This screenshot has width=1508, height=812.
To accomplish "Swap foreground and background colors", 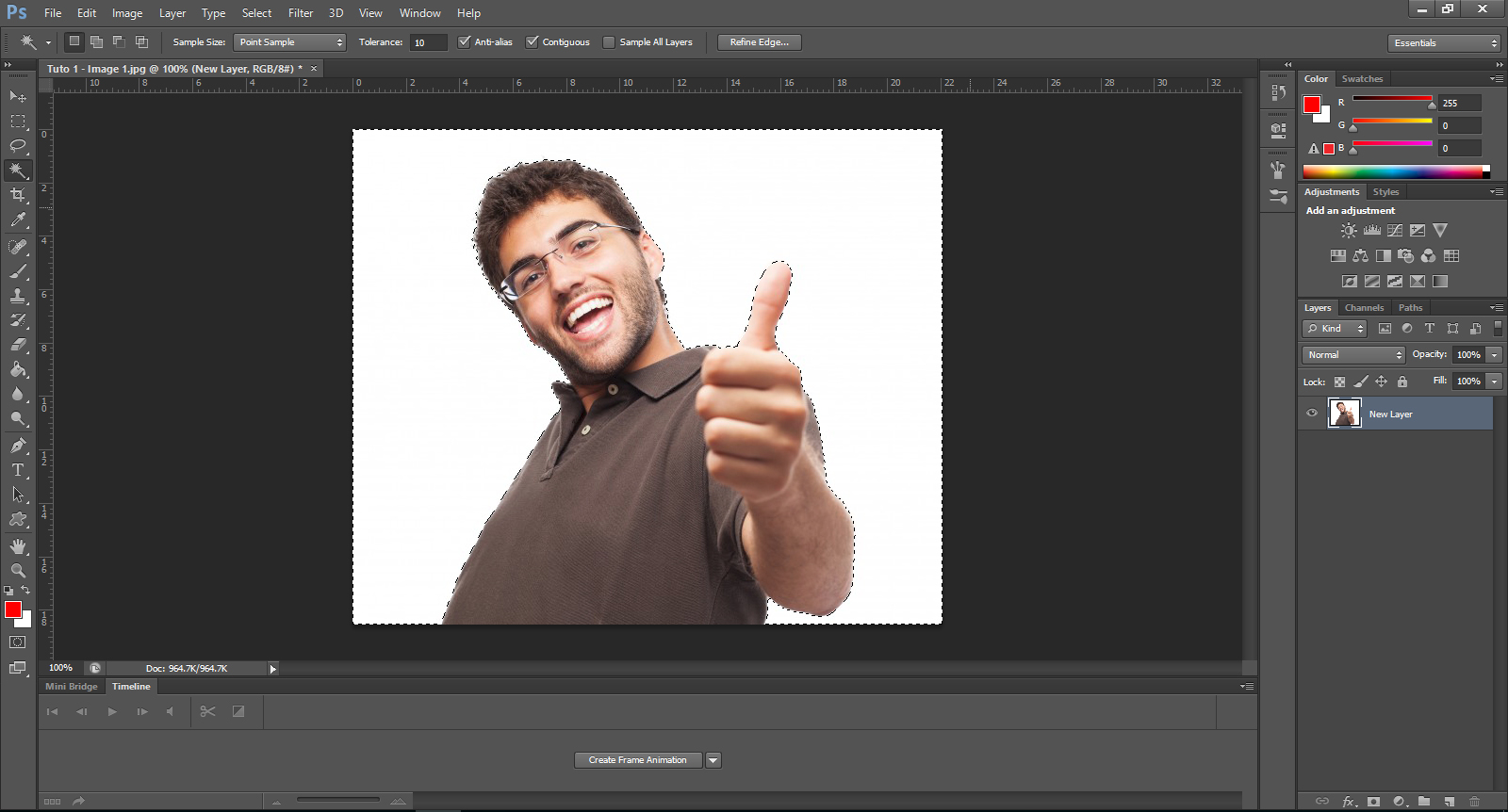I will [25, 591].
